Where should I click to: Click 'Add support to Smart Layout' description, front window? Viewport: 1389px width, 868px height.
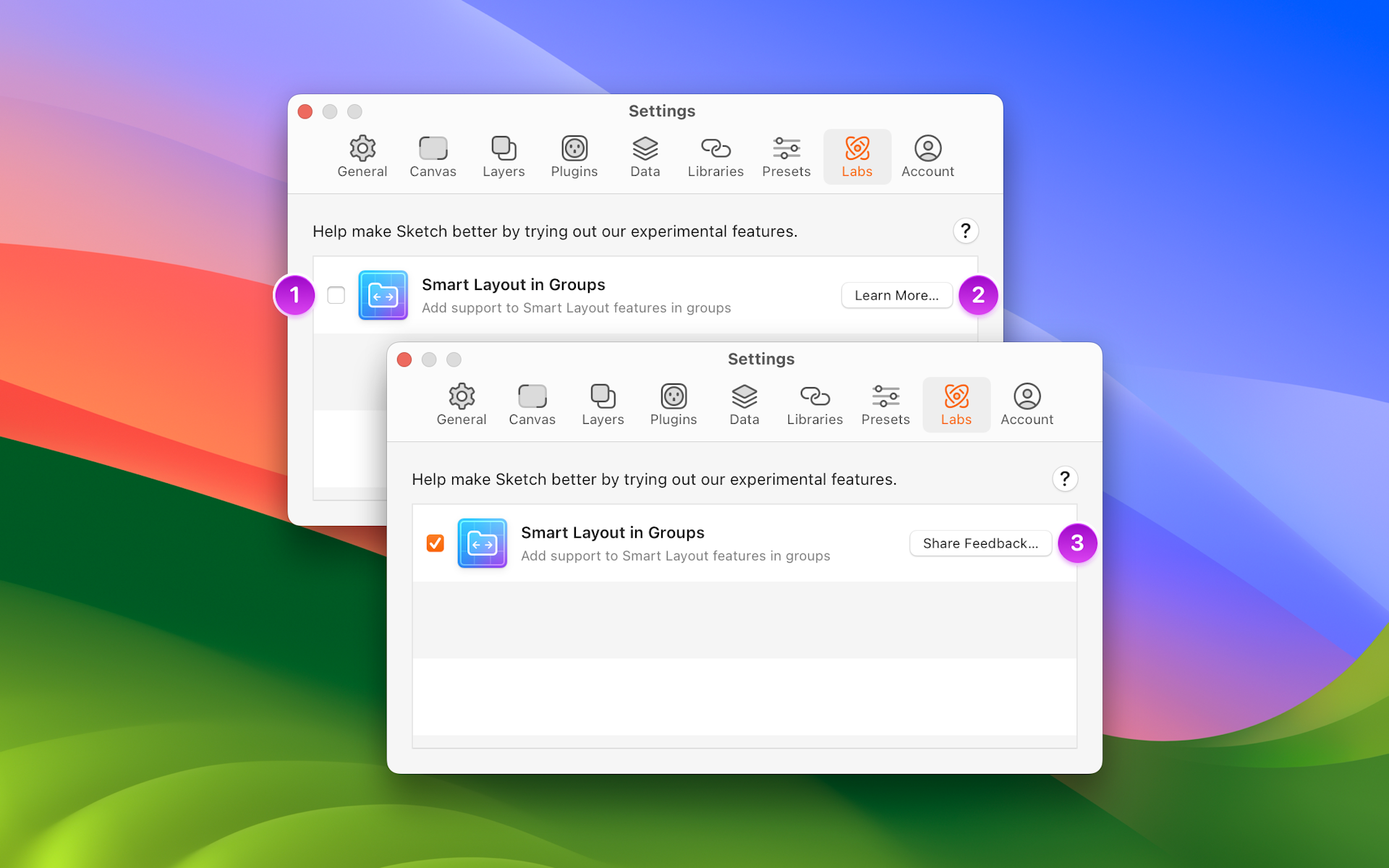tap(676, 556)
